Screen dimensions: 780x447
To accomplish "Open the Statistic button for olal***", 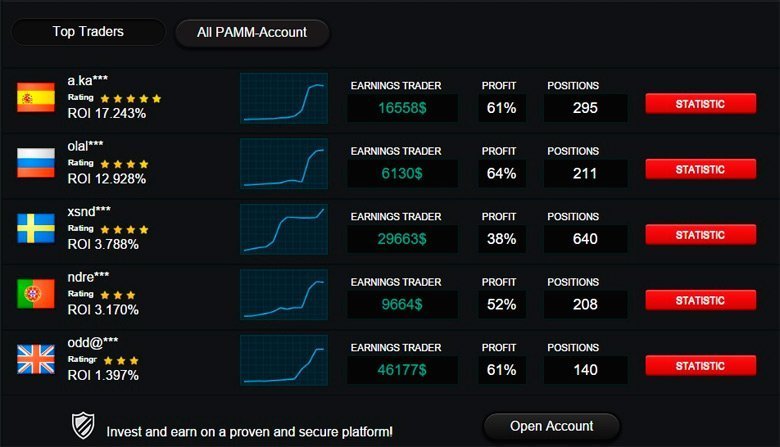I will tap(700, 170).
